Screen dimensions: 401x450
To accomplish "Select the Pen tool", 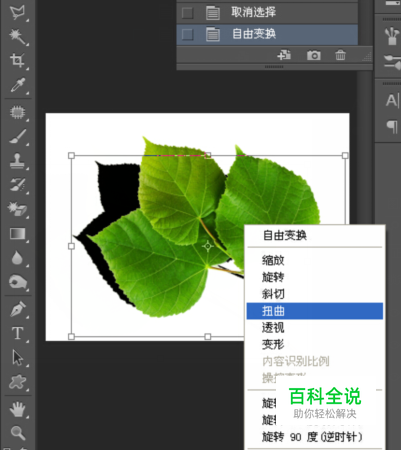I will tap(17, 309).
